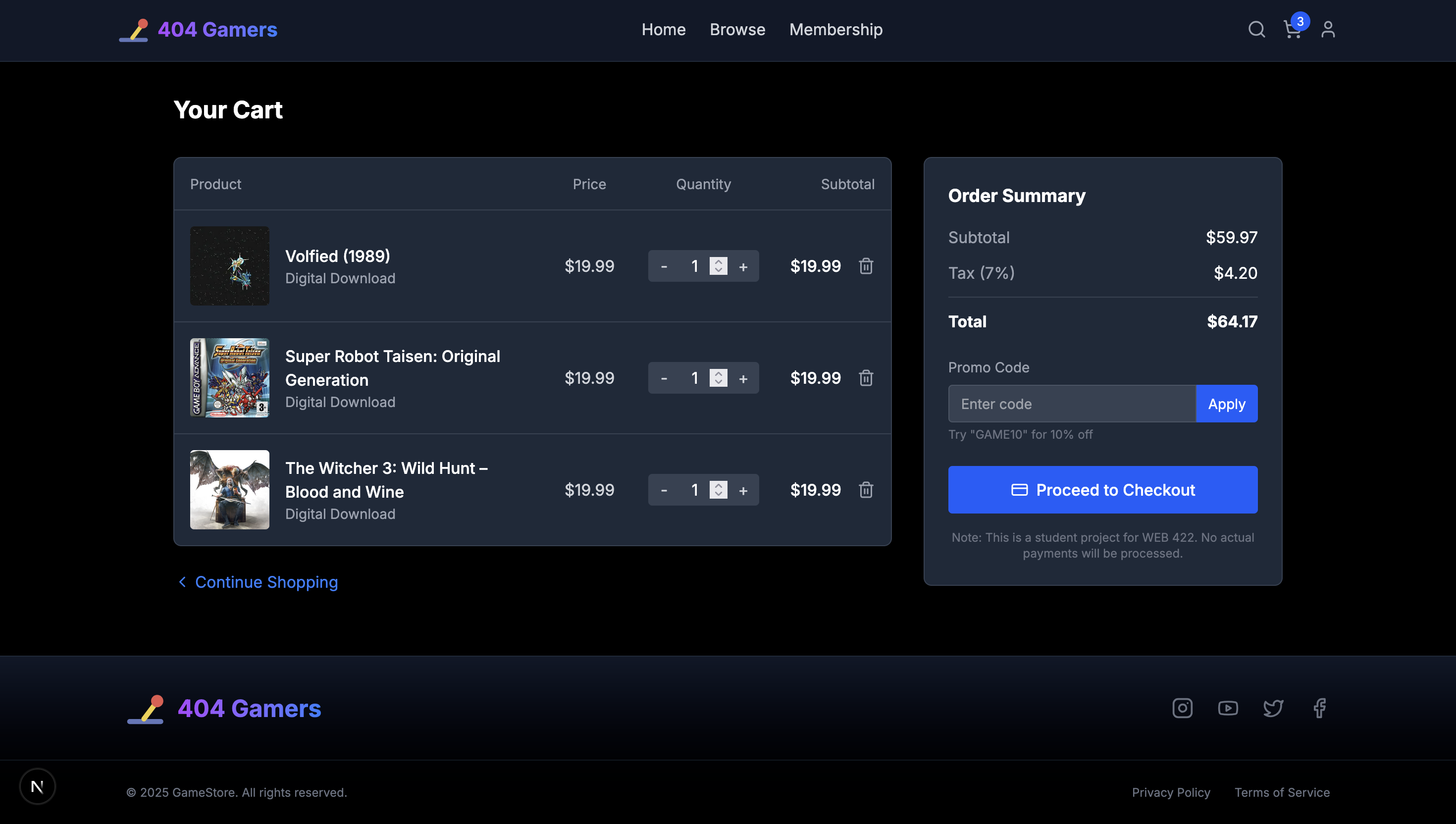1456x824 pixels.
Task: Open Facebook icon in footer
Action: (x=1319, y=708)
